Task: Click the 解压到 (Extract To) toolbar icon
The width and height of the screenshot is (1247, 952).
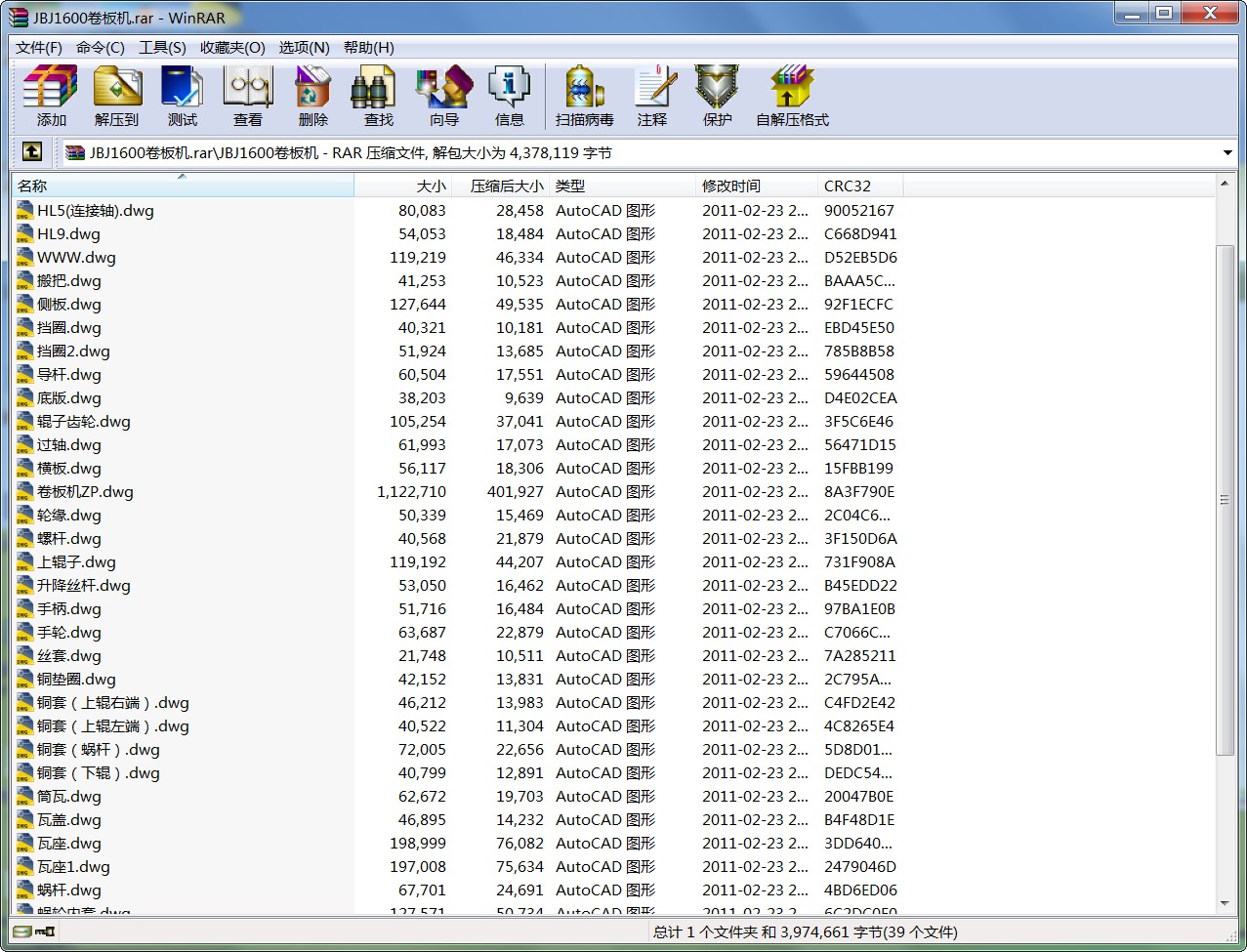Action: 117,87
